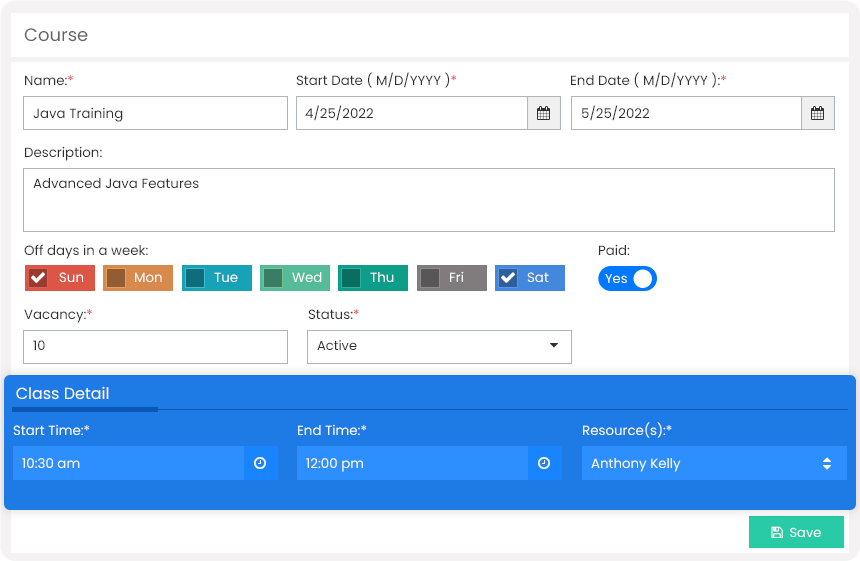Click the End Time clock icon

click(544, 463)
